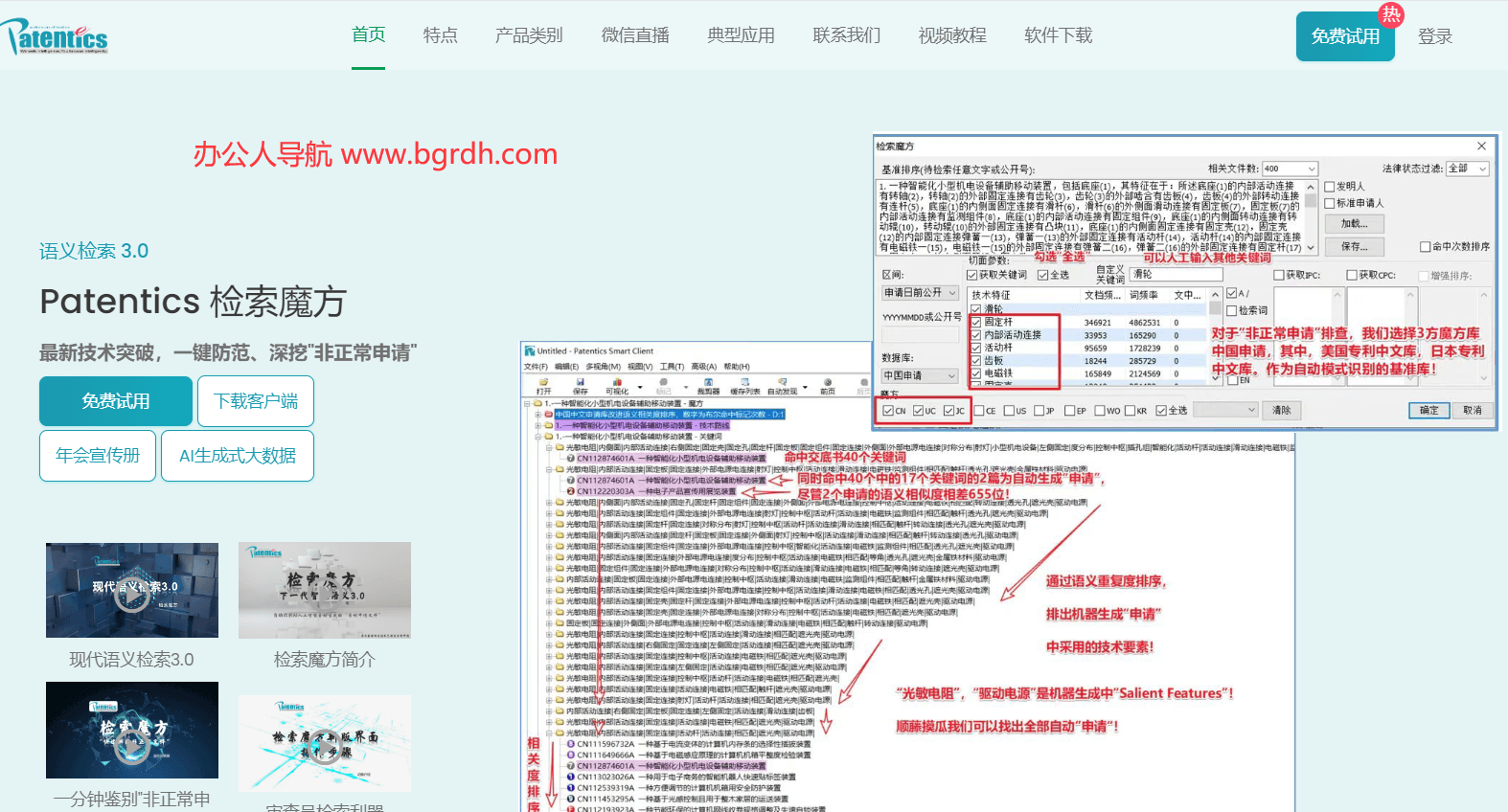Click the 自定义关键词 input field

pyautogui.click(x=1177, y=274)
